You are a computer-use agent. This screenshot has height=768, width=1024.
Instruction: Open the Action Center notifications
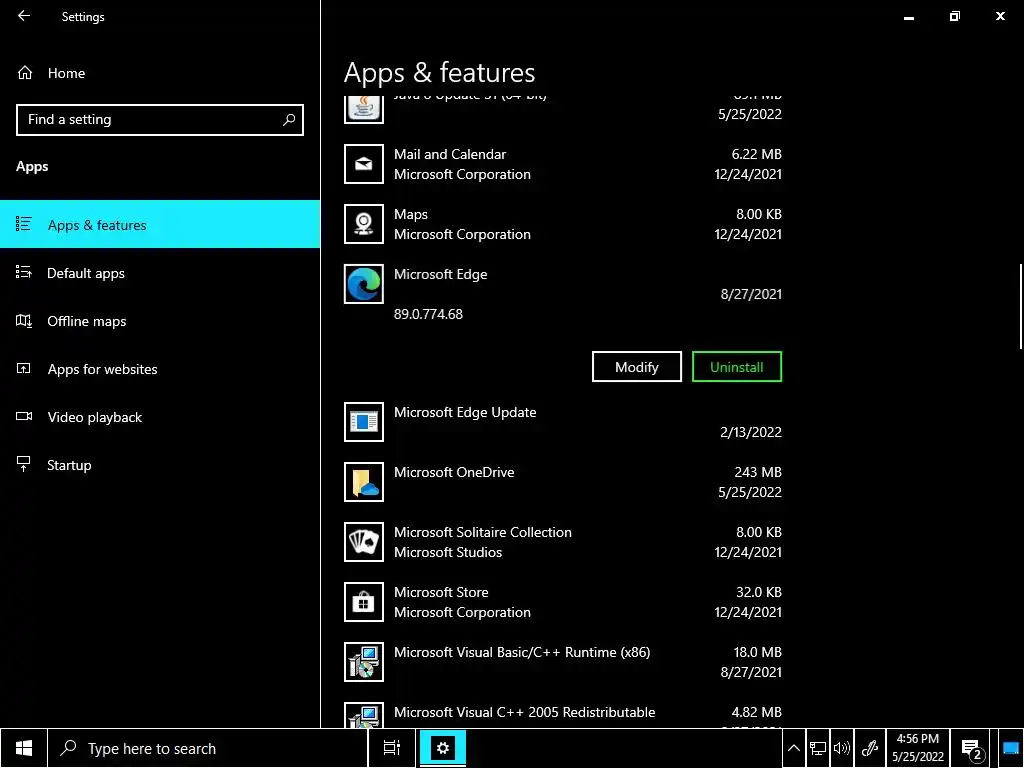click(x=972, y=748)
